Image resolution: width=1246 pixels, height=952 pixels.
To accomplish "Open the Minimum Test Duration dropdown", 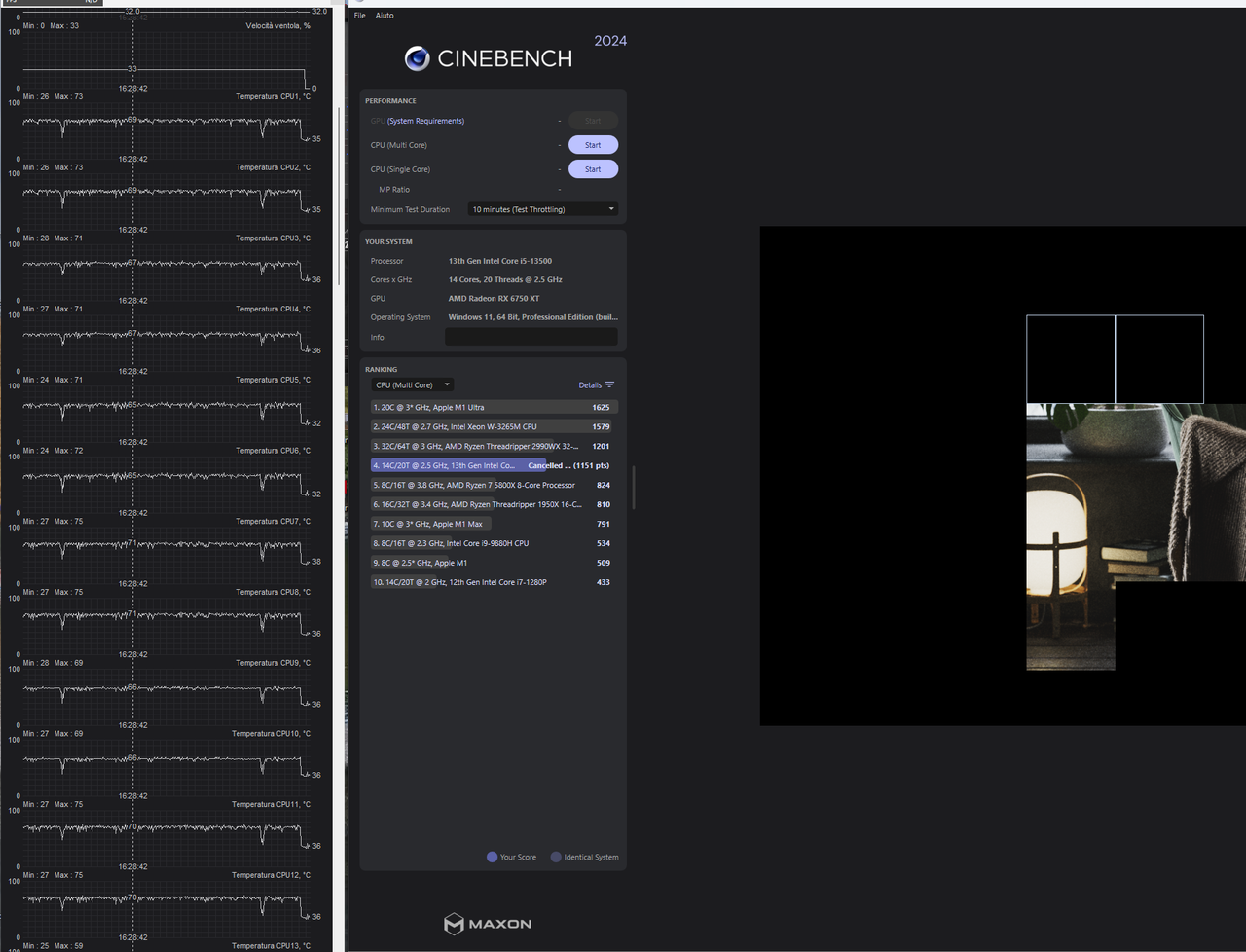I will click(x=542, y=208).
